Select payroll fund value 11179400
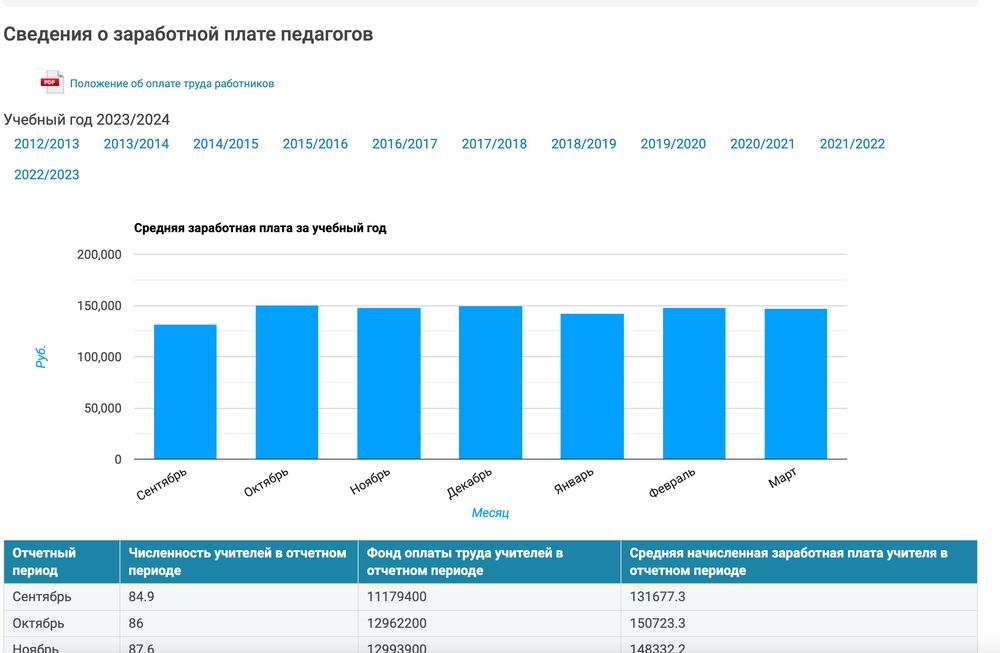The image size is (1000, 653). pos(397,597)
